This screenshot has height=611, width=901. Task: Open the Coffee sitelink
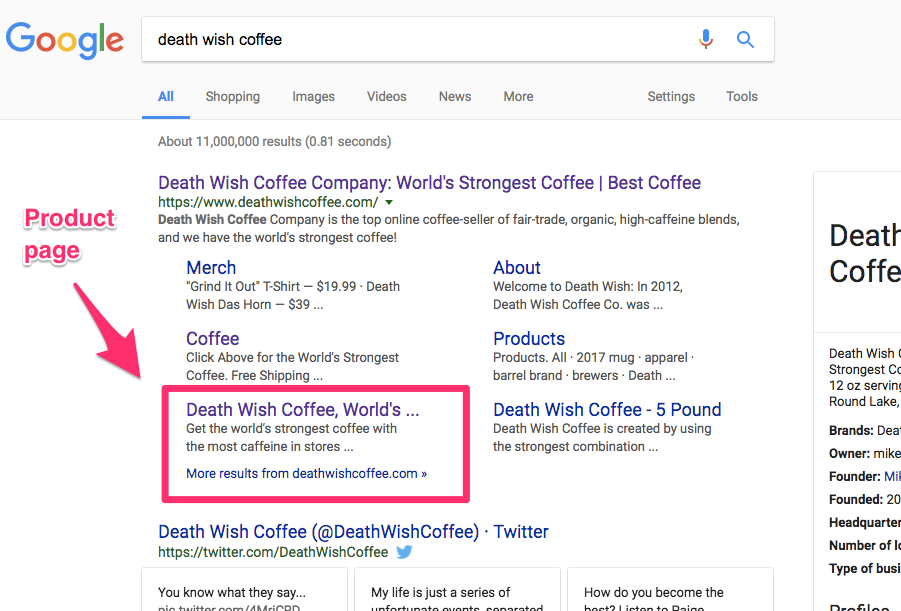(x=212, y=338)
